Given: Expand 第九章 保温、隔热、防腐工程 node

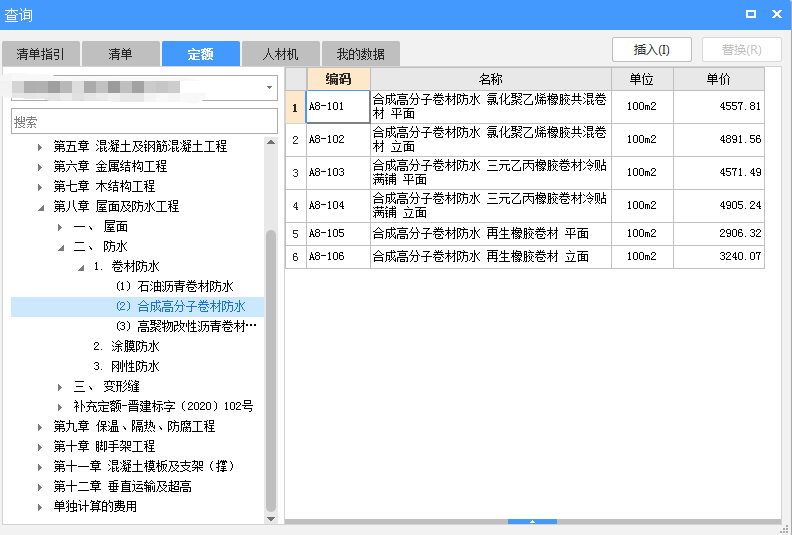Looking at the screenshot, I should tap(40, 427).
